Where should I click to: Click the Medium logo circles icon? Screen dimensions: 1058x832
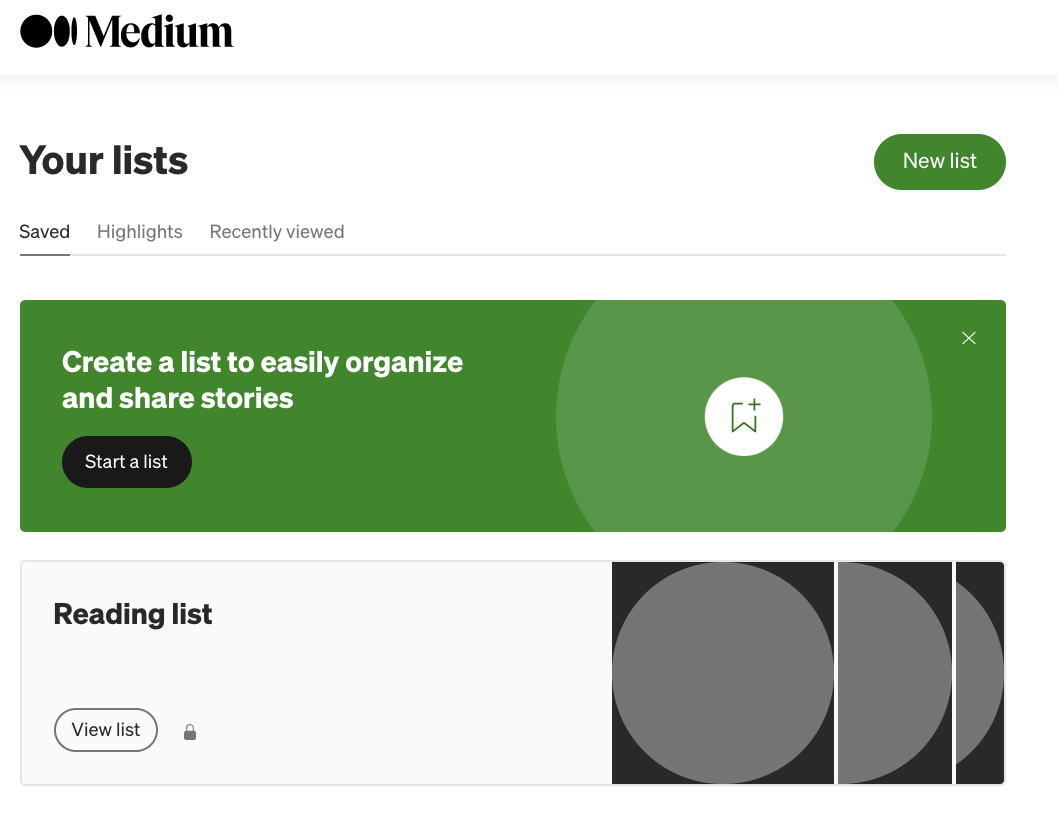pos(49,32)
